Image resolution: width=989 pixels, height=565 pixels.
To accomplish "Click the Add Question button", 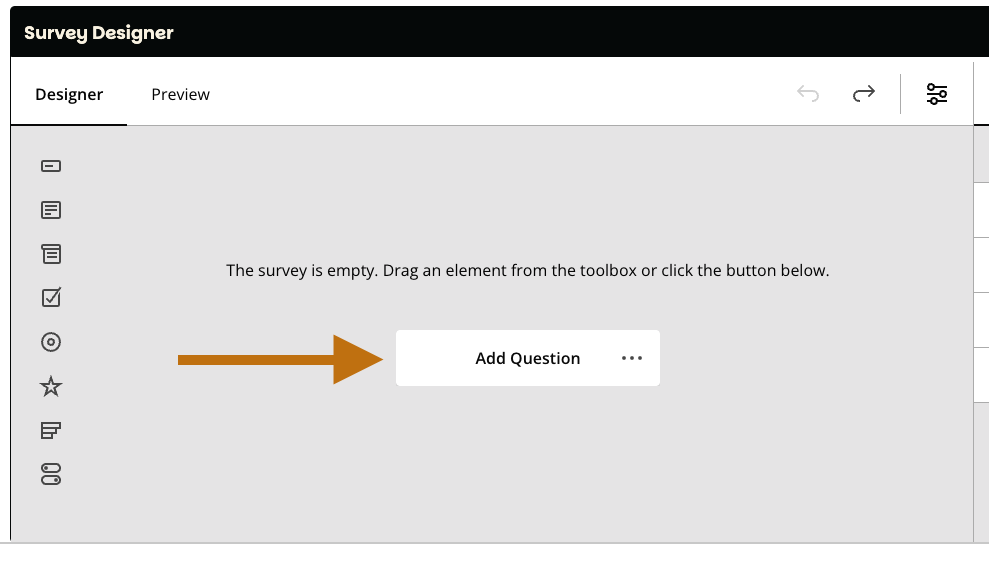I will coord(527,358).
